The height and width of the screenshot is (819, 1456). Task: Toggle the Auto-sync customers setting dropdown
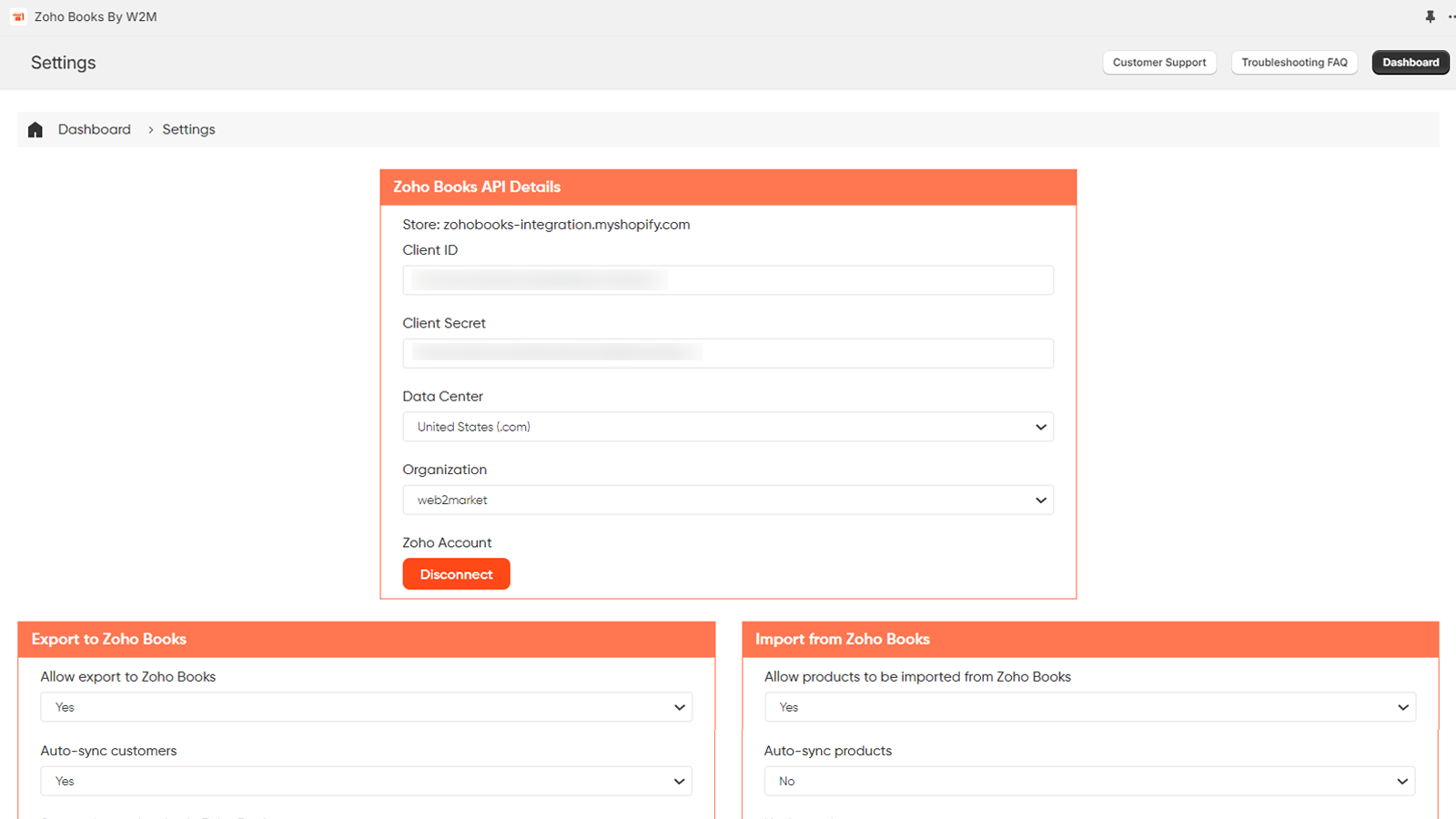[366, 782]
